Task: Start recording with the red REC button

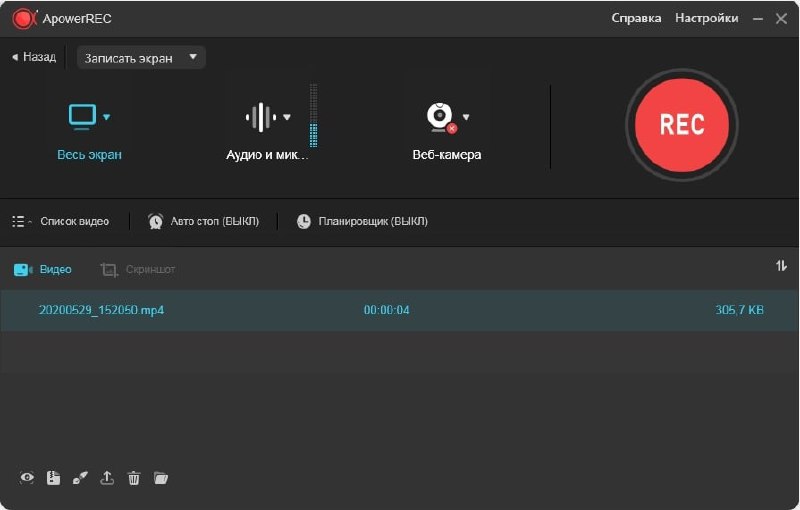Action: [x=682, y=125]
